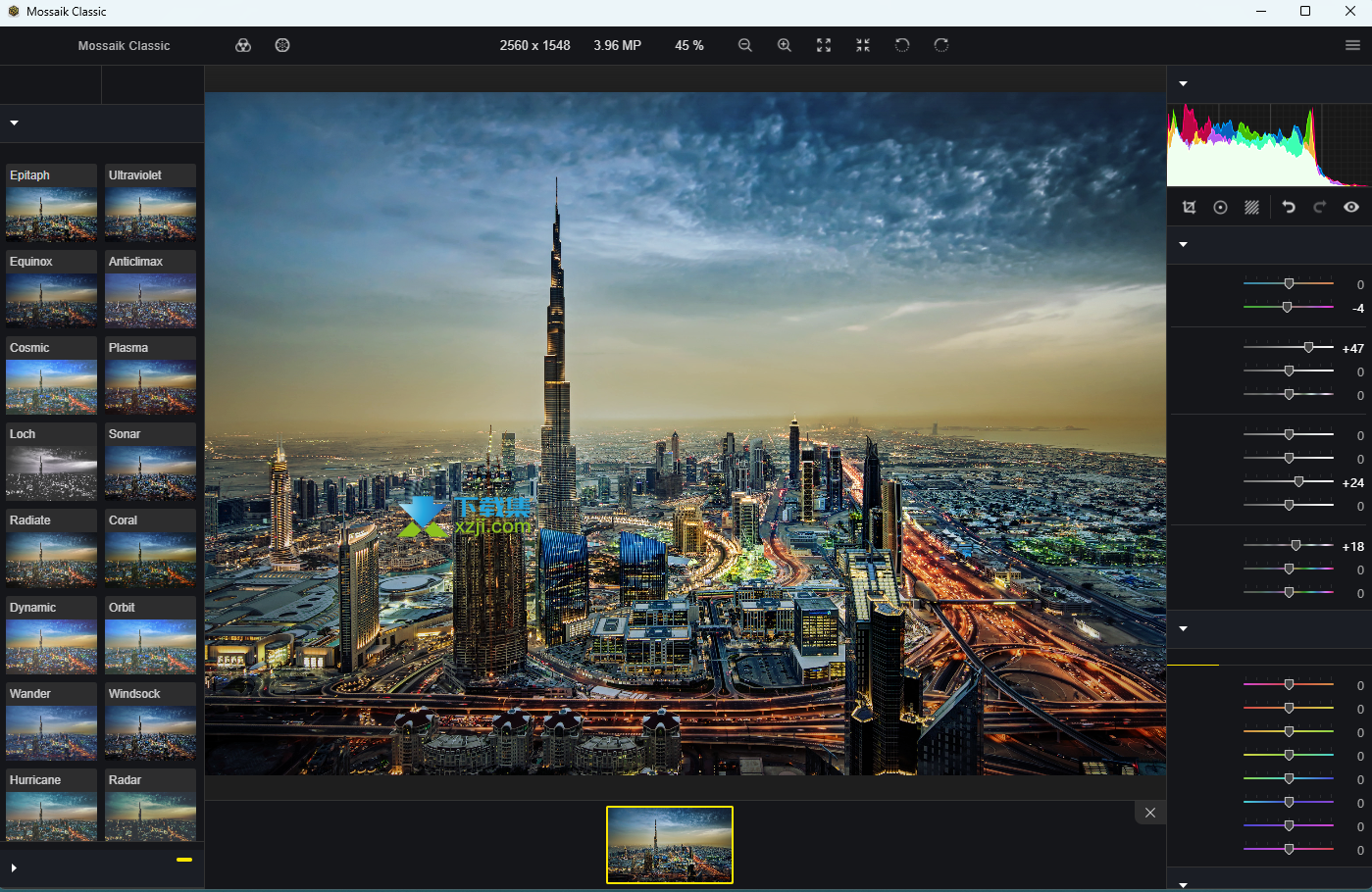This screenshot has width=1372, height=892.
Task: Apply the Orbit preset
Action: [150, 635]
